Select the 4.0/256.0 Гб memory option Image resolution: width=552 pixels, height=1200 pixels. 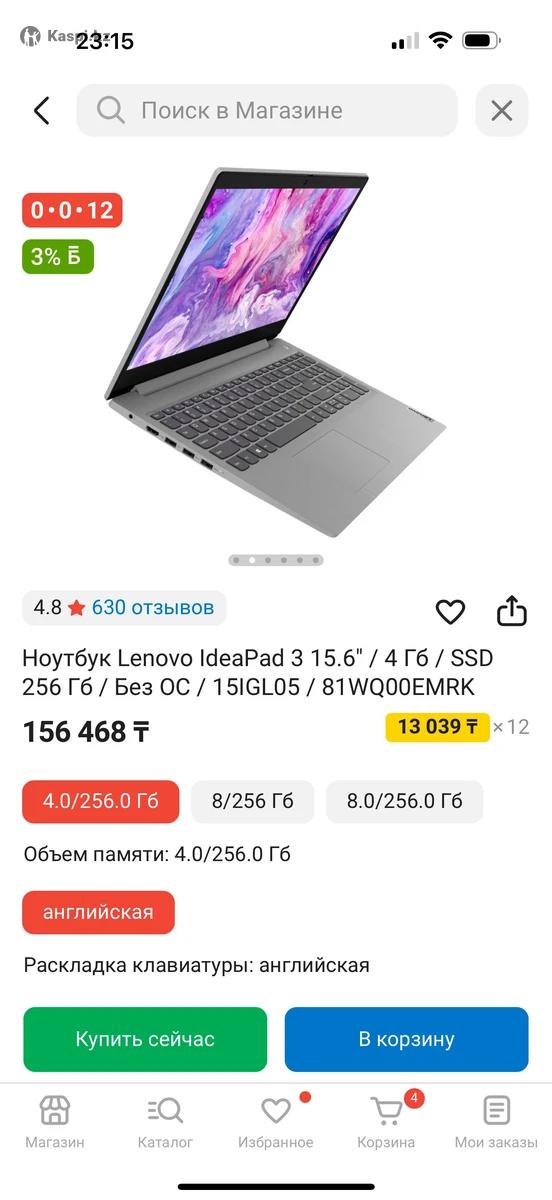101,801
